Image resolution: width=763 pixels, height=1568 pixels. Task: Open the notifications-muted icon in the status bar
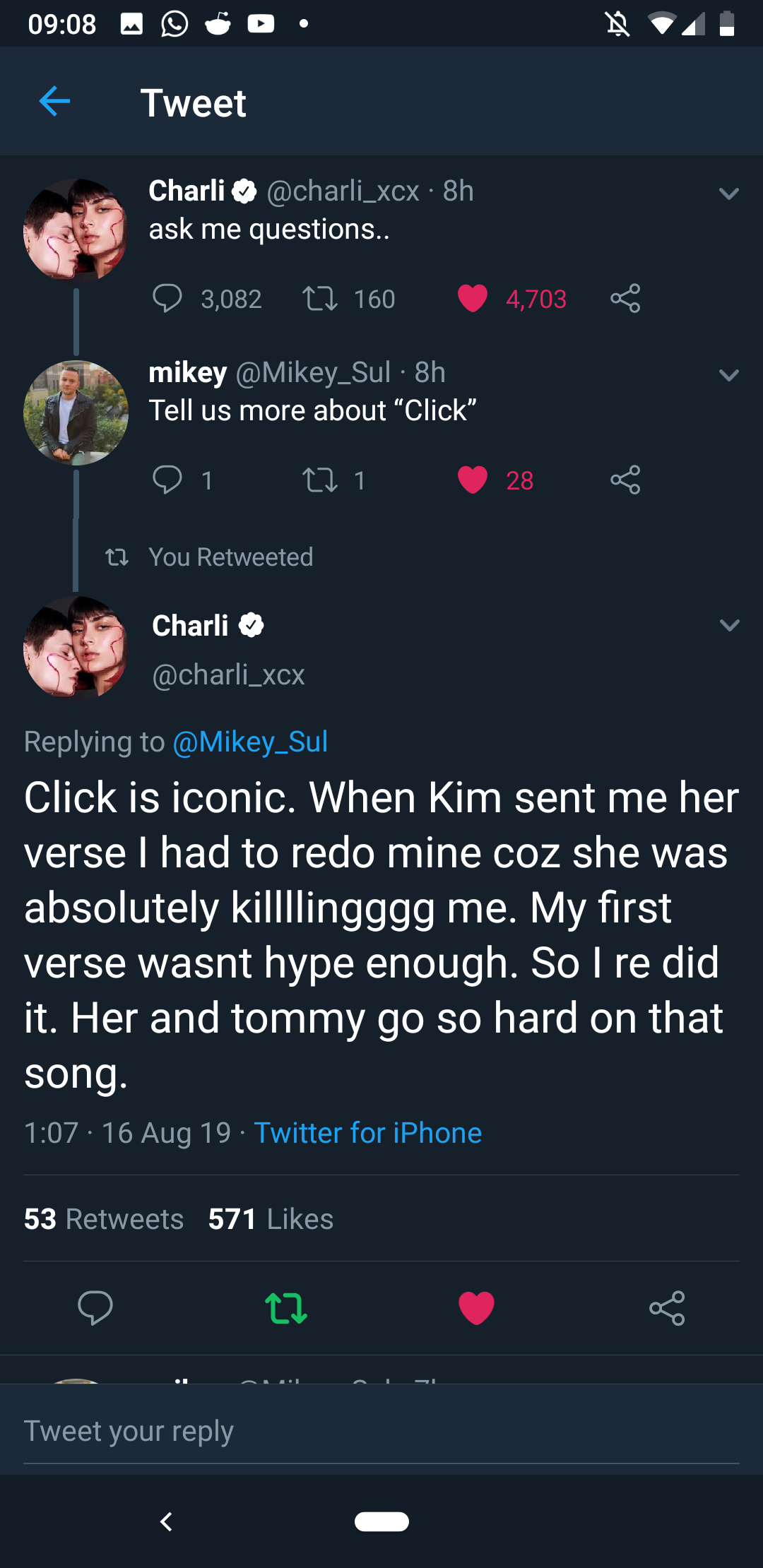pyautogui.click(x=617, y=23)
